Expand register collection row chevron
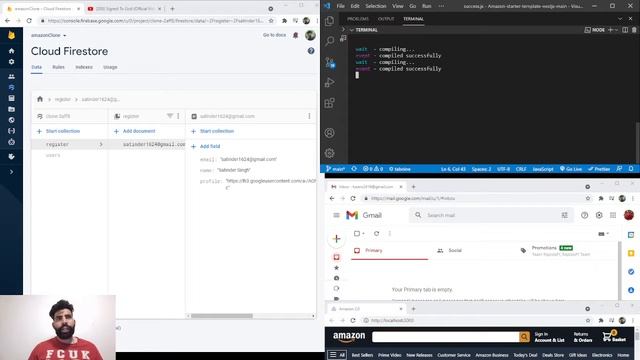640x360 pixels. (101, 144)
